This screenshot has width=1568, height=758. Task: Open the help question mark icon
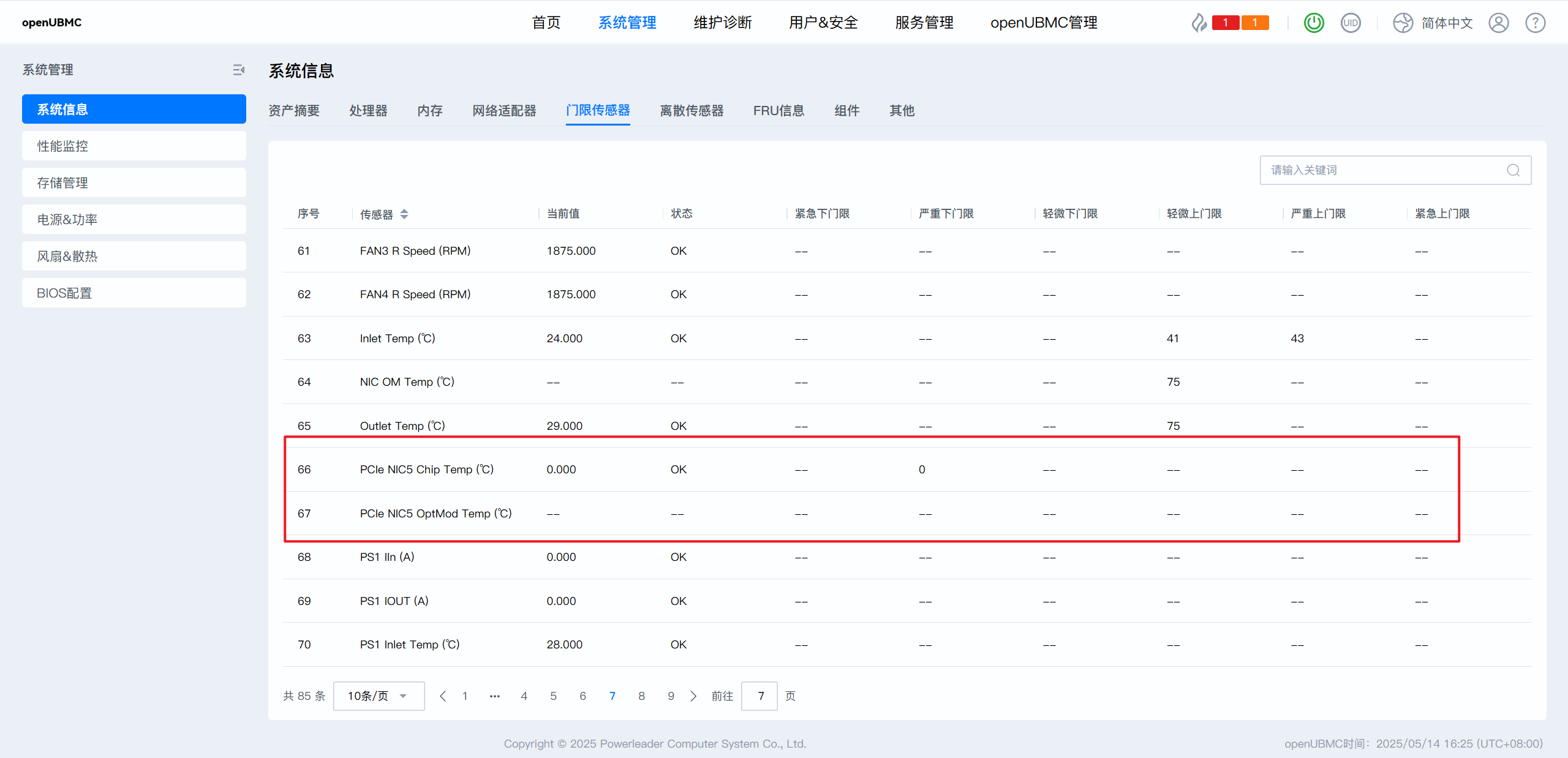pyautogui.click(x=1535, y=23)
